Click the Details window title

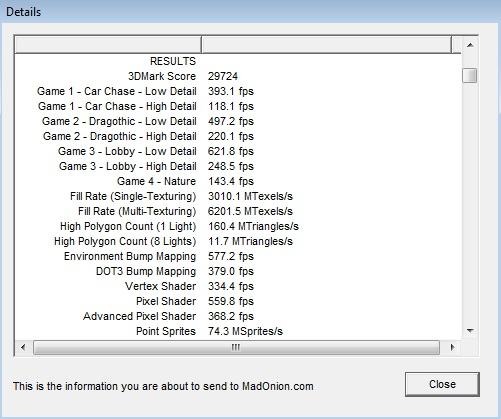(23, 12)
